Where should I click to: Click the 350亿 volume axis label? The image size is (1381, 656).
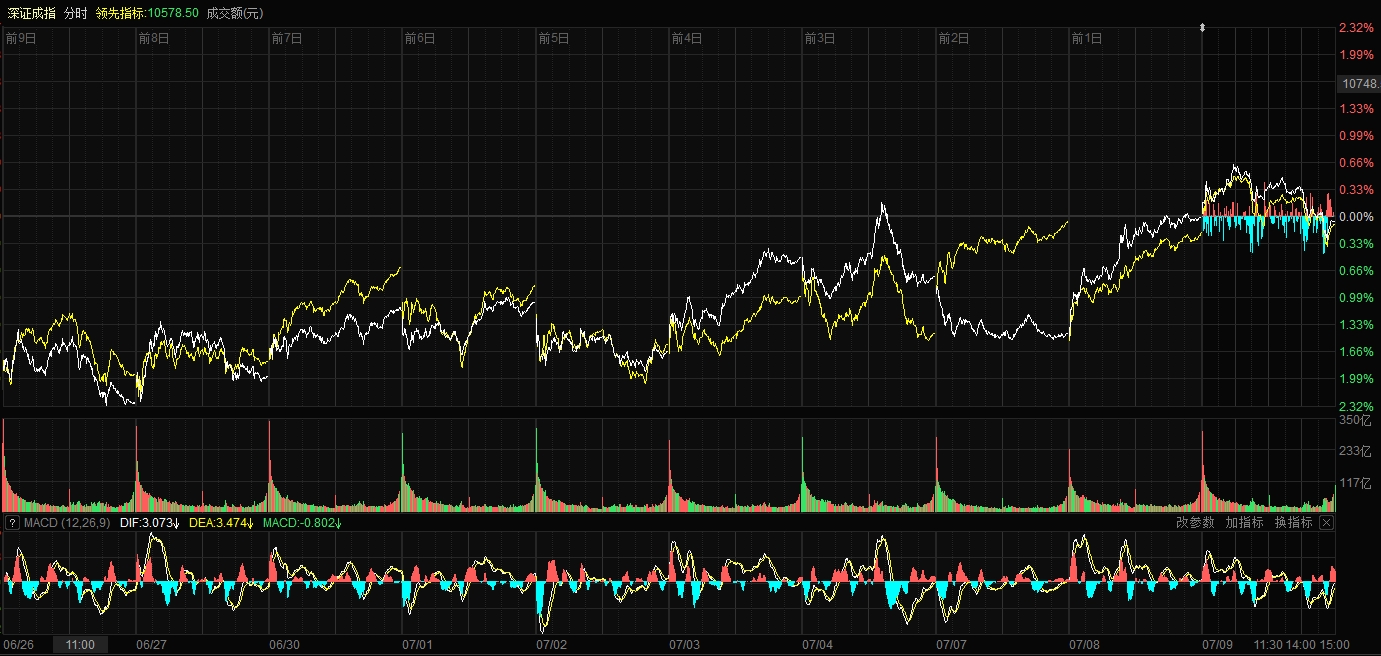pyautogui.click(x=1356, y=421)
